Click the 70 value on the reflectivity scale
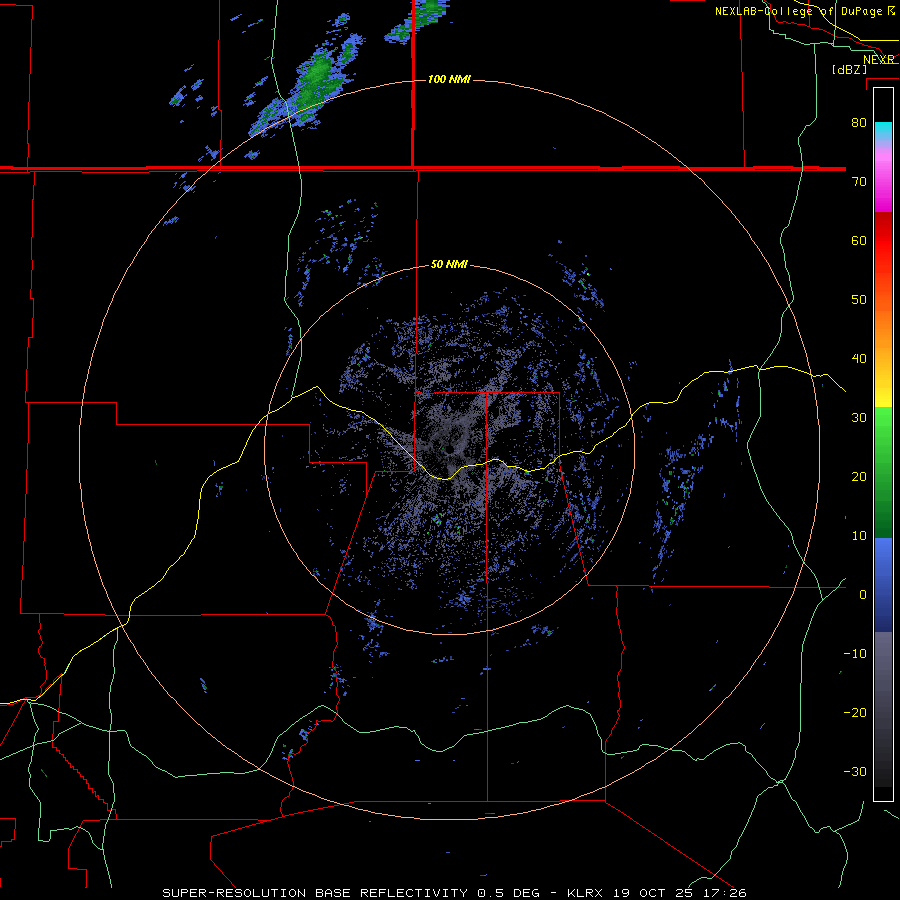The width and height of the screenshot is (900, 900). tap(859, 182)
